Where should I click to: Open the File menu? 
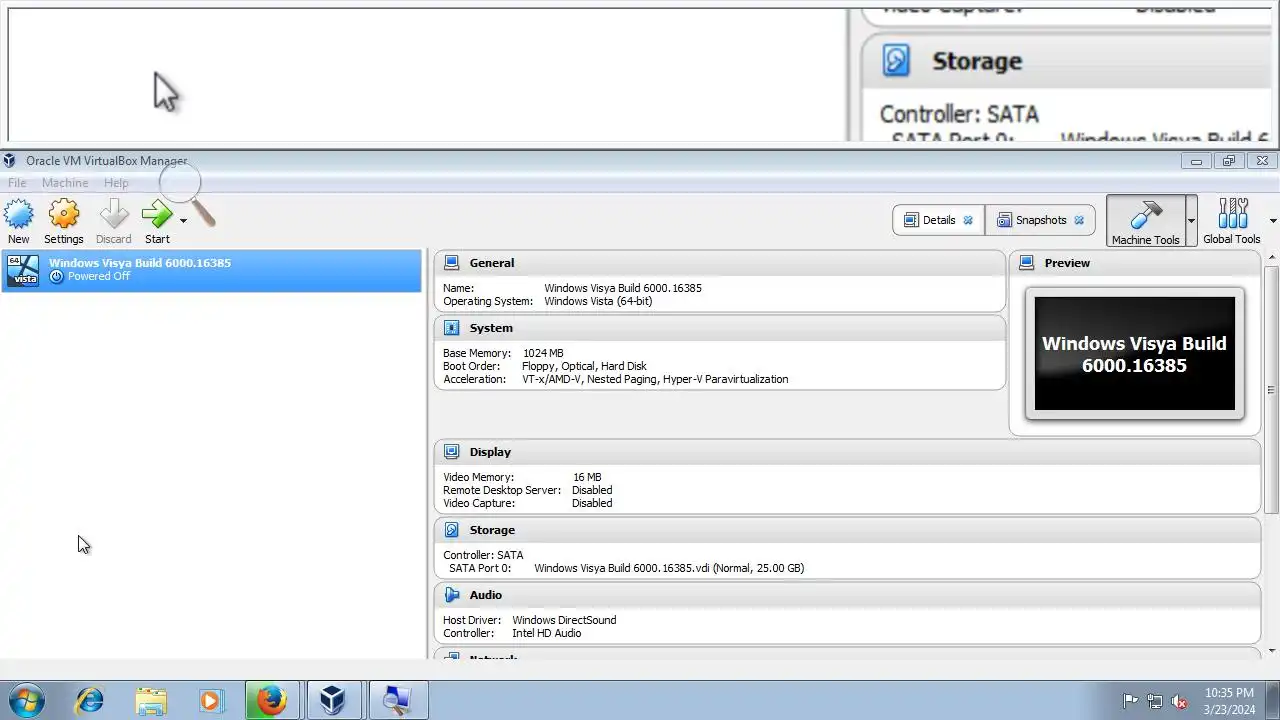tap(17, 183)
